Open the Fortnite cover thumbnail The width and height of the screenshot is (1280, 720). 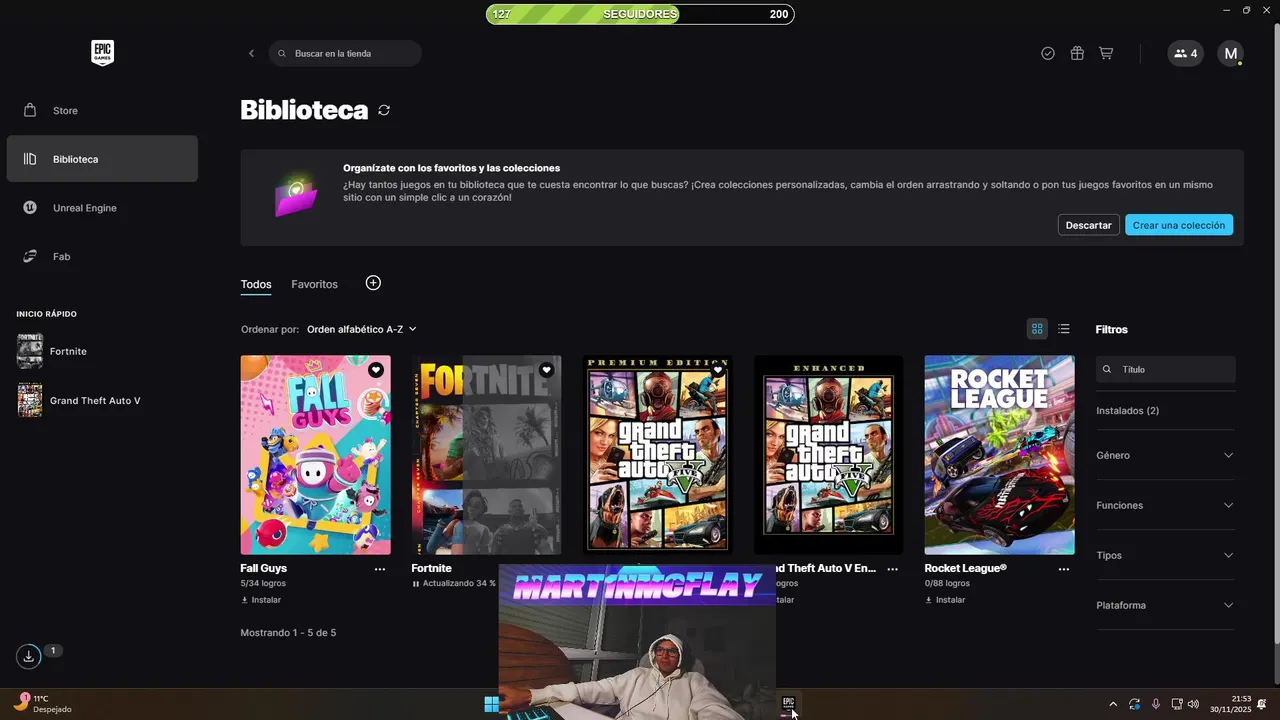(x=486, y=455)
